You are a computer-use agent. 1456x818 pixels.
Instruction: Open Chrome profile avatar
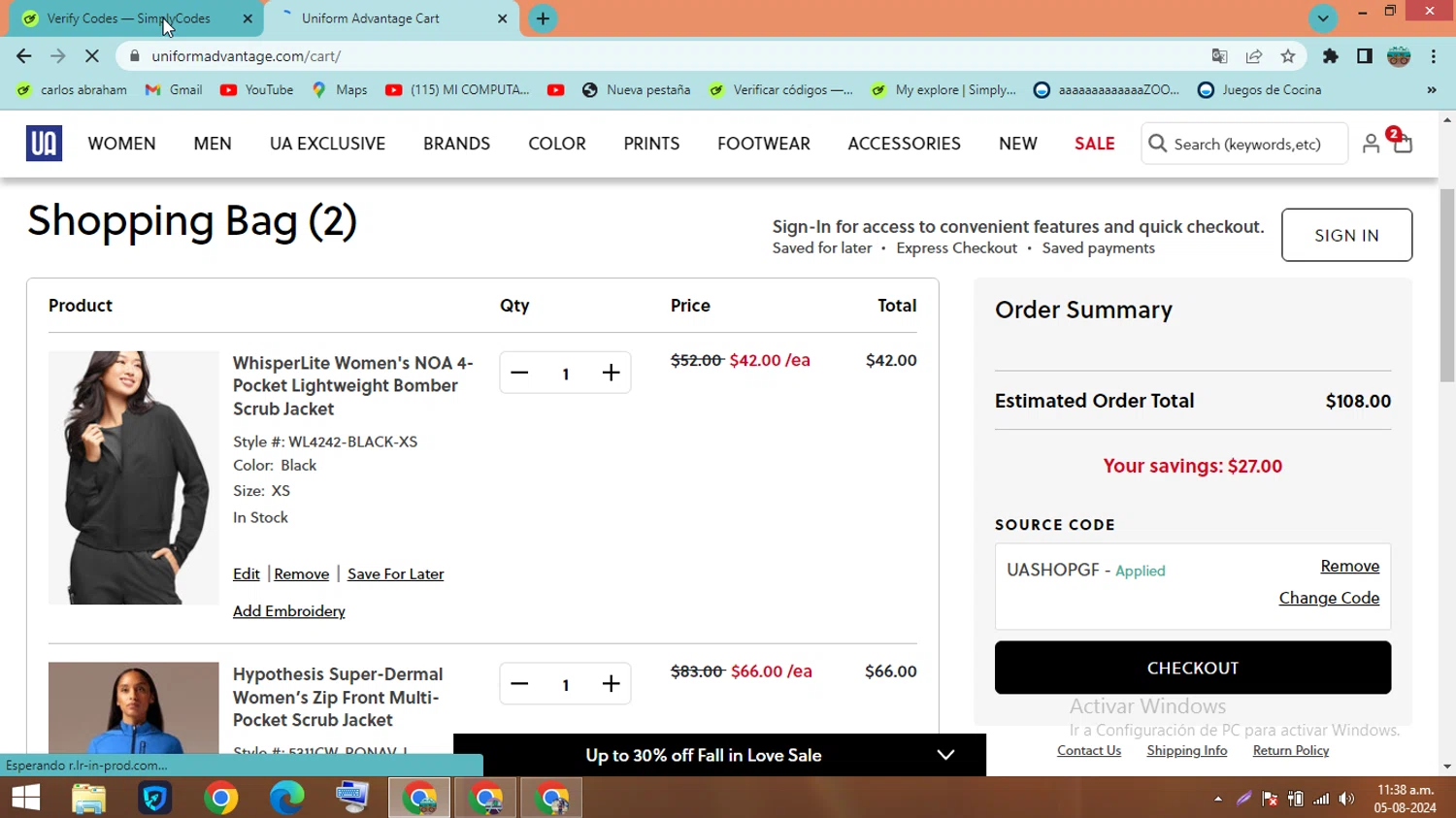[1399, 56]
